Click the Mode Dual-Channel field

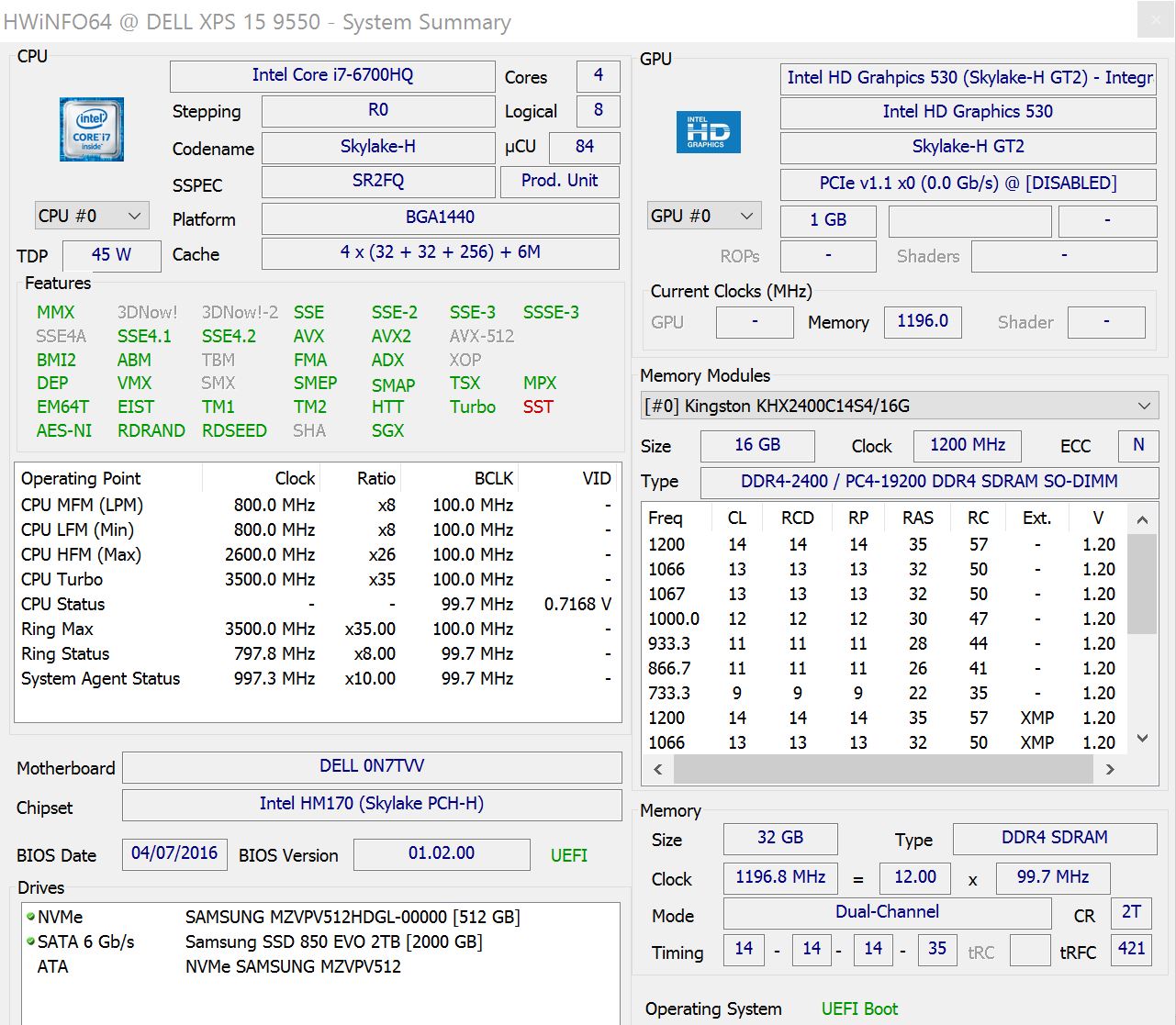click(888, 913)
